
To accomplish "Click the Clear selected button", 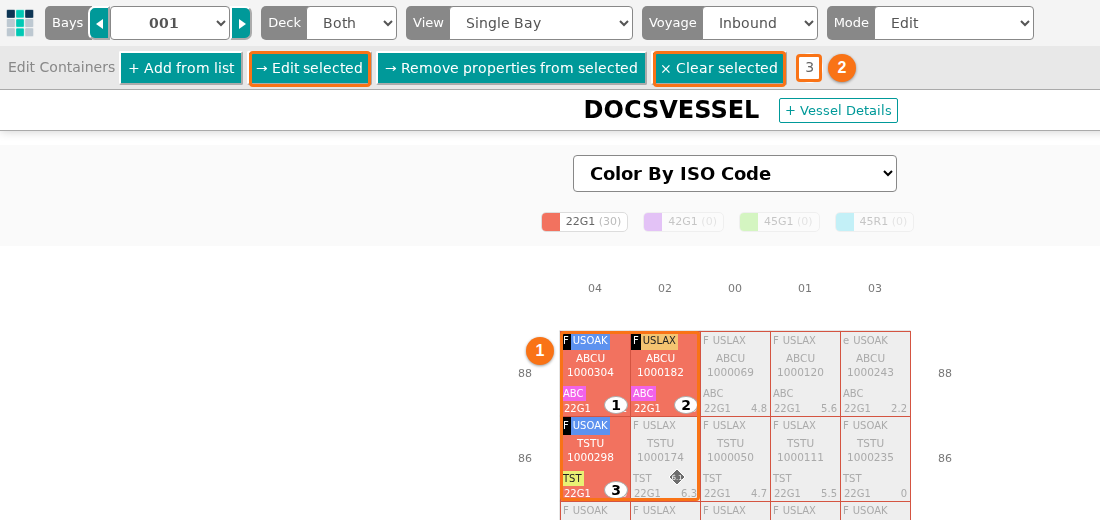I will (x=719, y=68).
